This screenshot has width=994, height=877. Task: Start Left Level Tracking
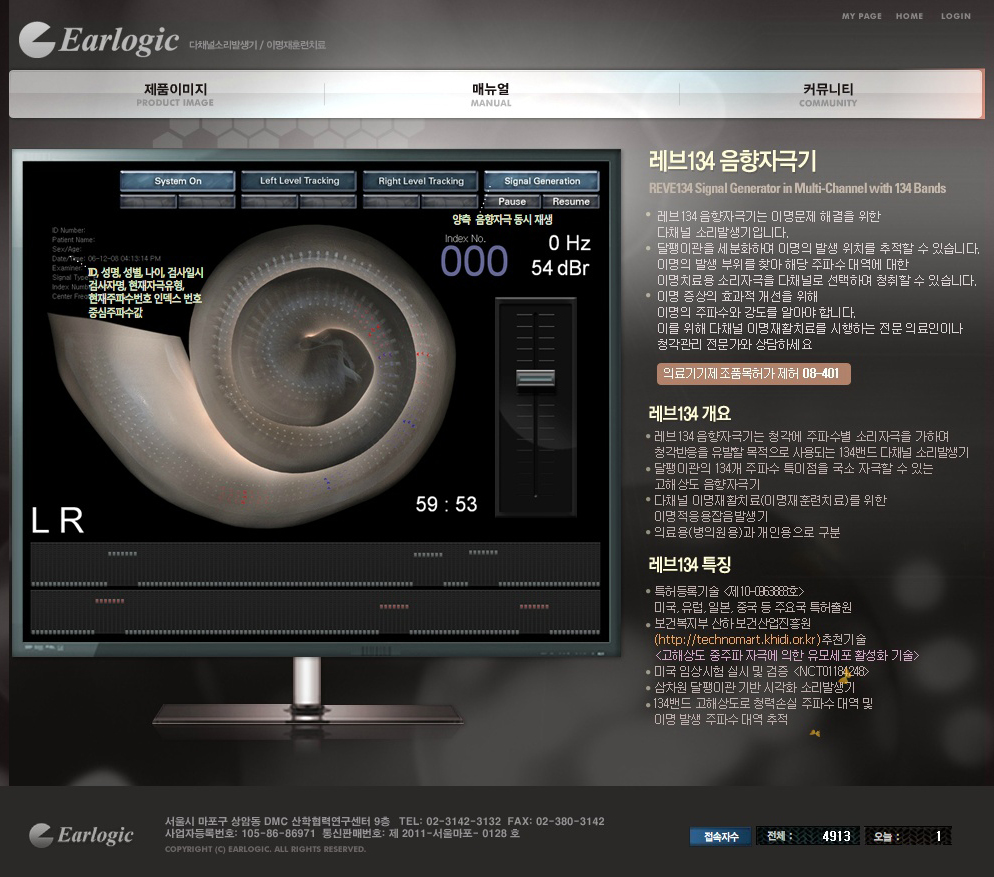(x=299, y=181)
